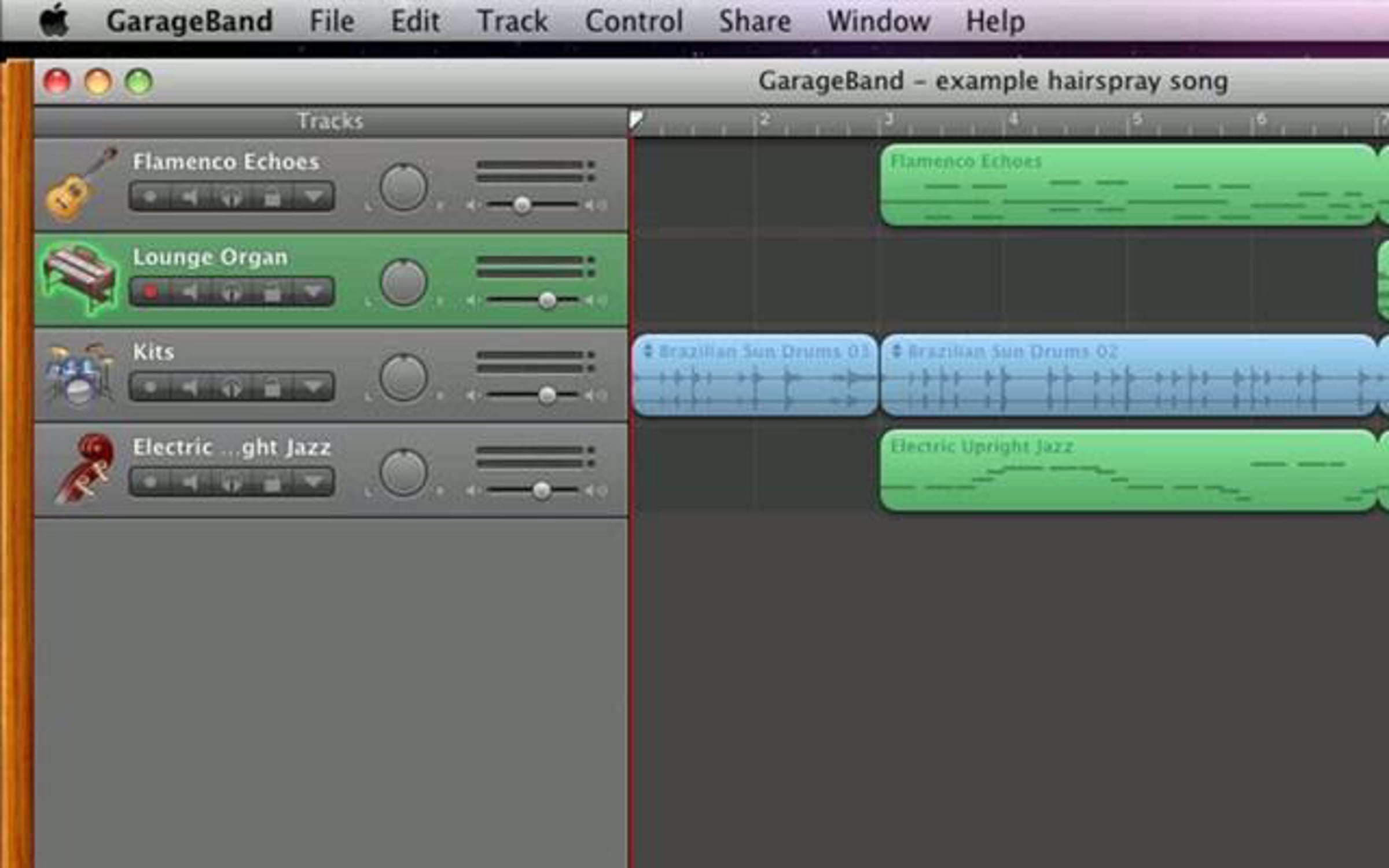Lock the Lounge Organ track
1389x868 pixels.
[272, 292]
